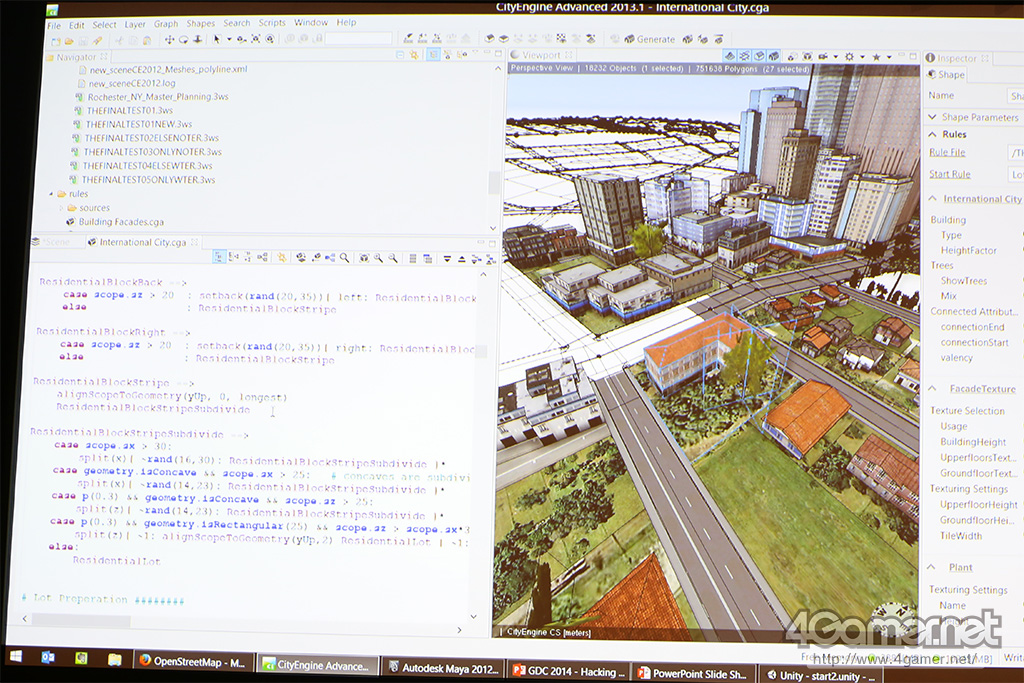Toggle first view mode button in CGA editor
The image size is (1024, 683).
click(219, 258)
